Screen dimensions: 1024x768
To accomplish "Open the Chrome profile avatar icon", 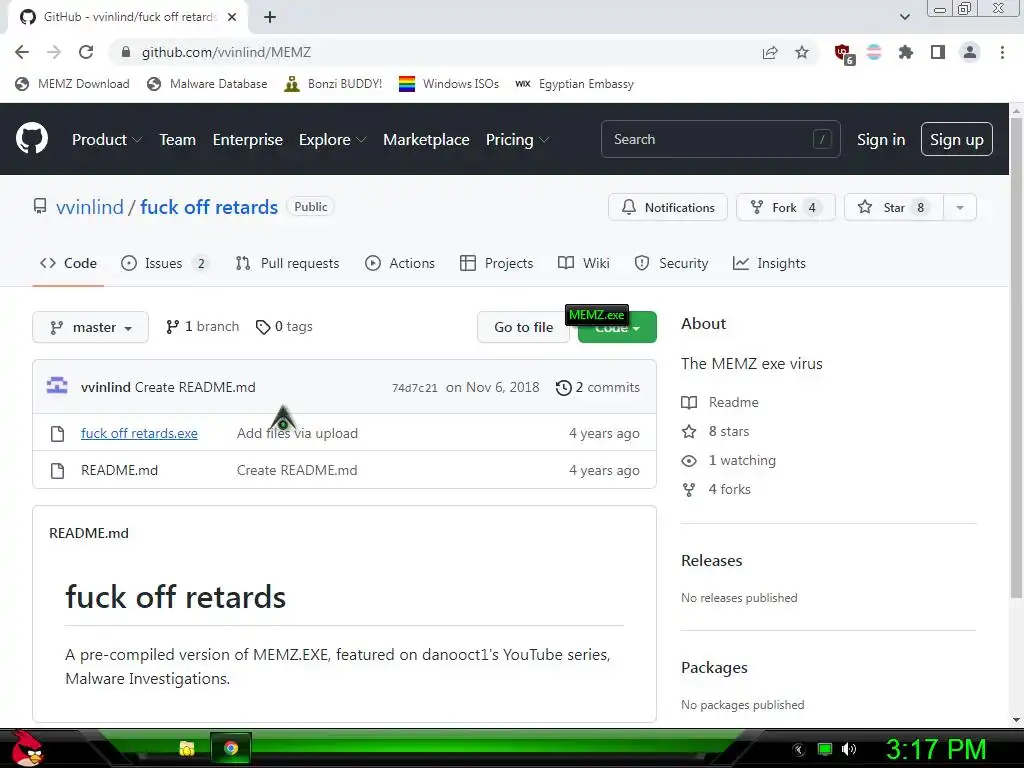I will (970, 52).
